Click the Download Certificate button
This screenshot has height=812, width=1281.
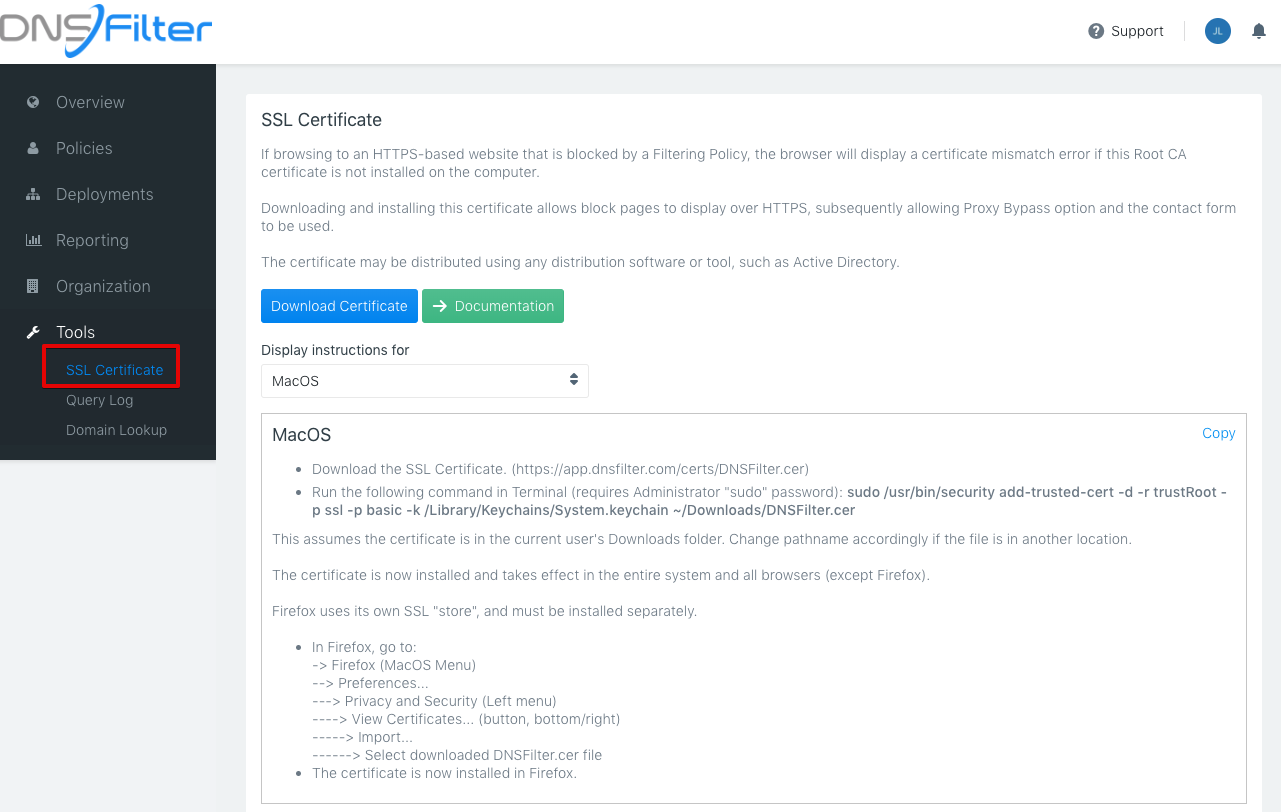(339, 306)
